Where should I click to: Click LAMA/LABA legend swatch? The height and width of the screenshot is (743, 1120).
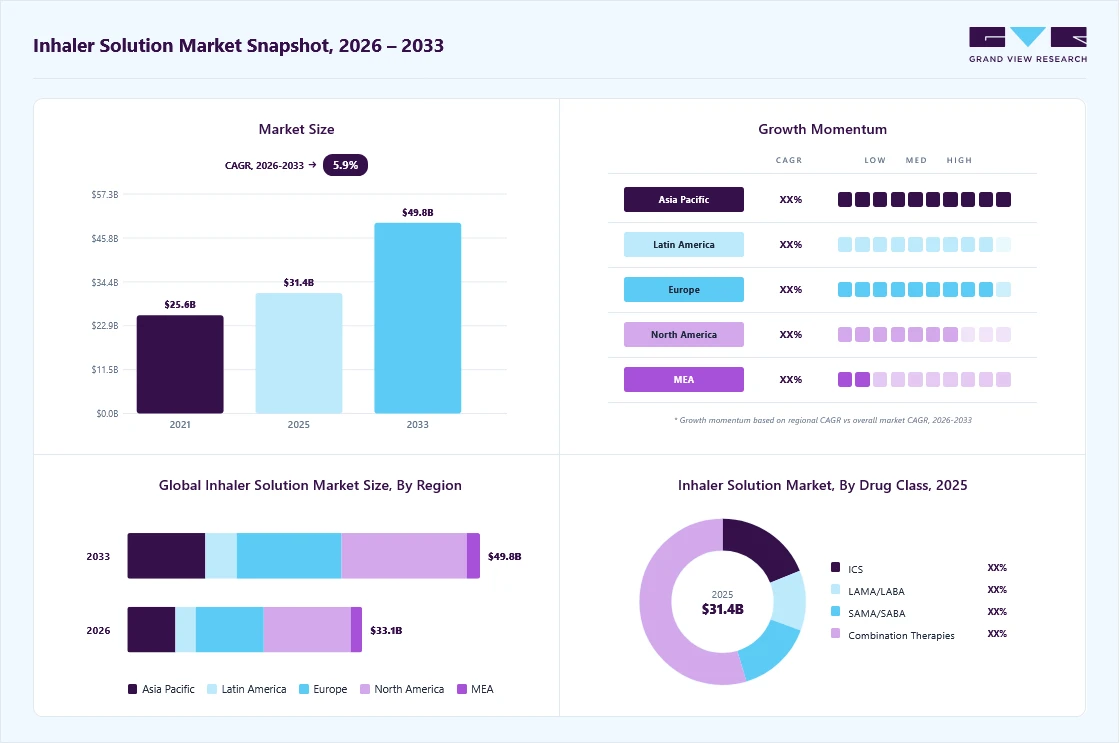836,589
